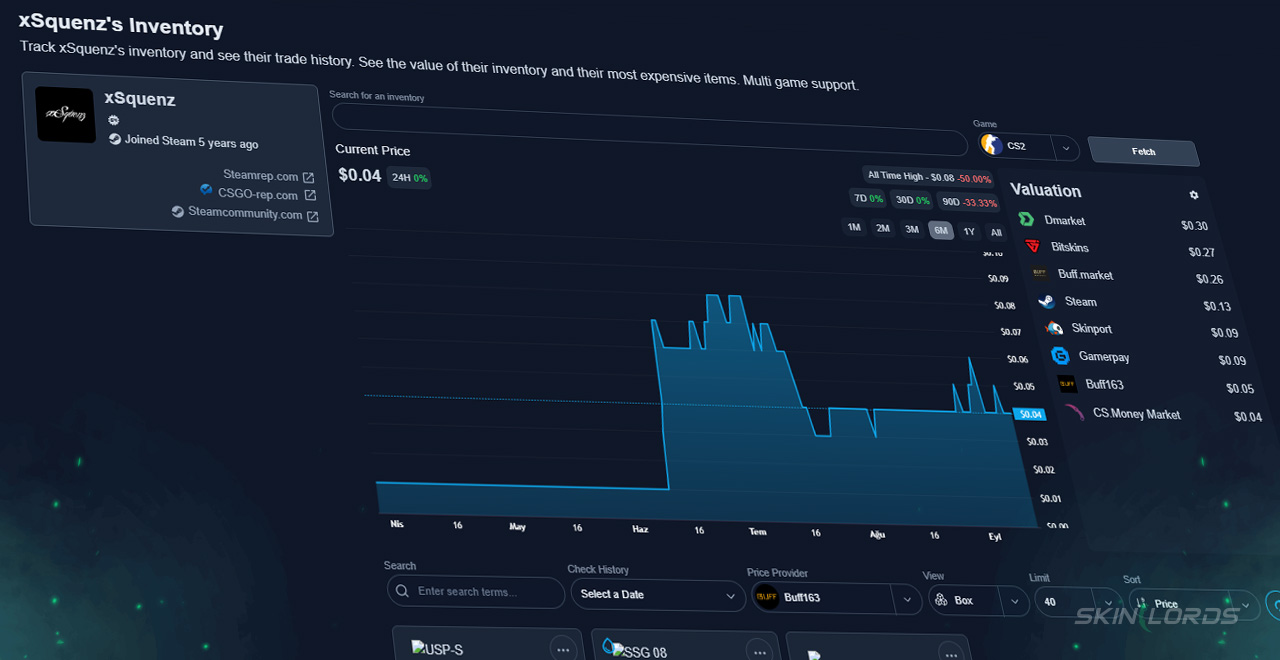
Task: Click the Buff.market $0.26 value
Action: [x=1209, y=279]
